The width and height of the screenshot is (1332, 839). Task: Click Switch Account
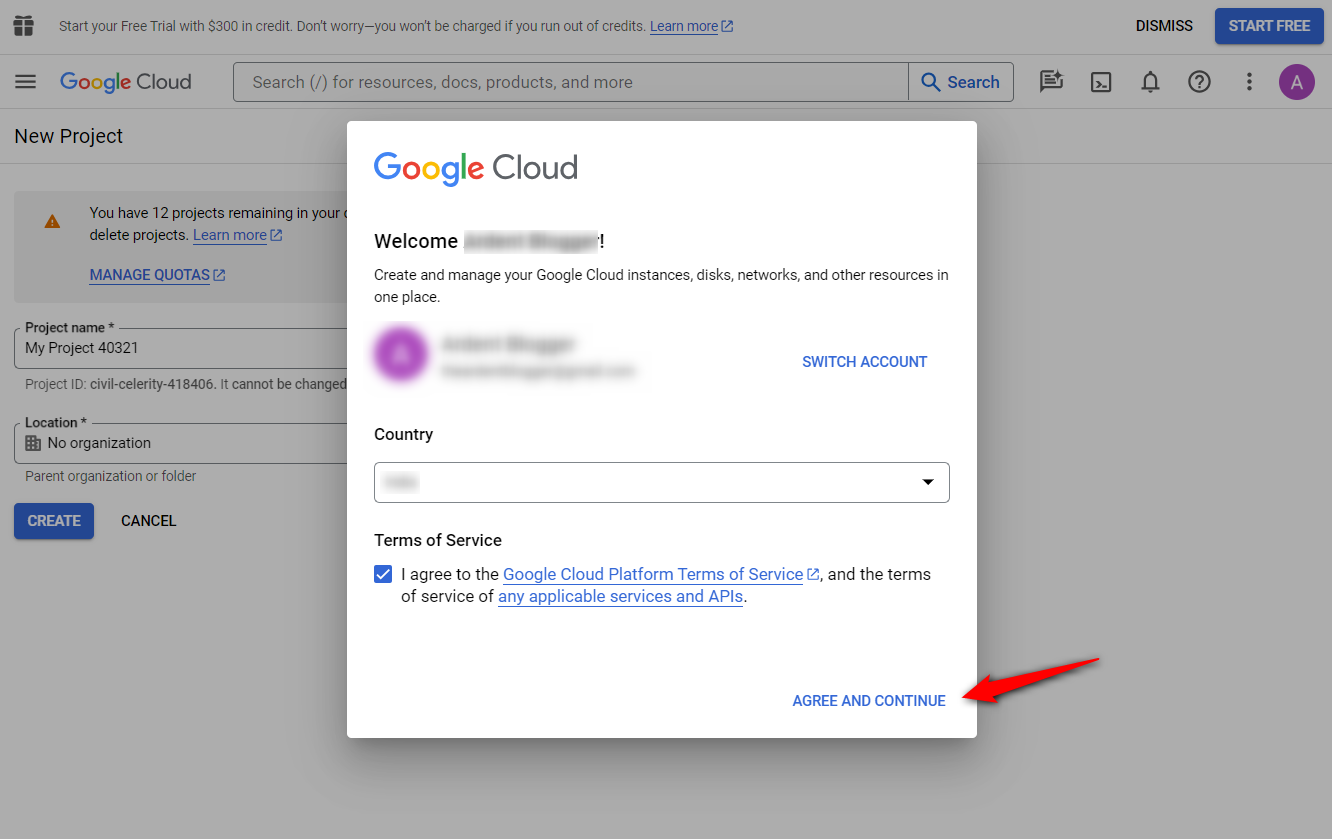click(865, 362)
